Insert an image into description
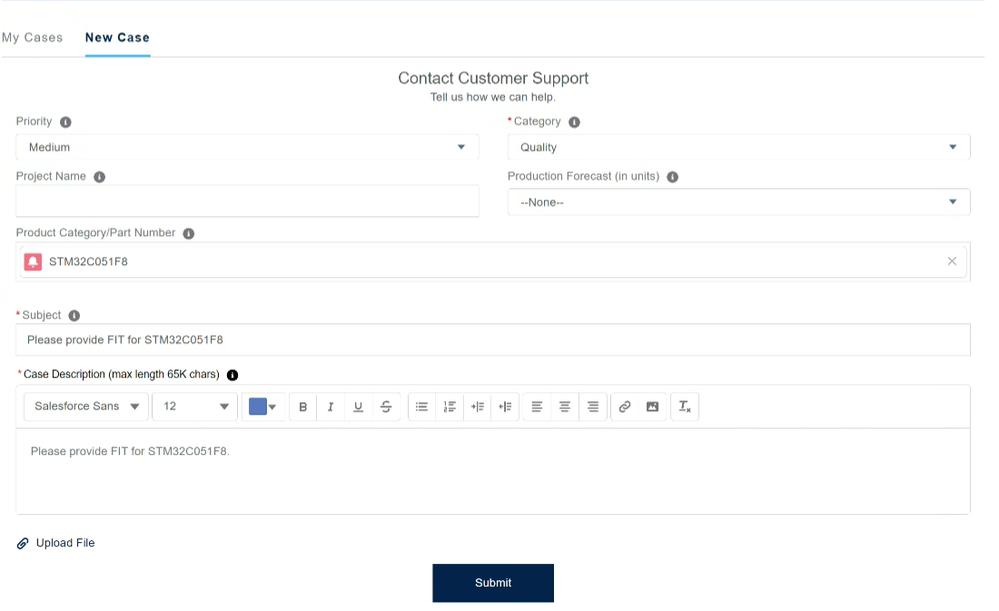Viewport: 999px width, 611px height. pos(652,406)
